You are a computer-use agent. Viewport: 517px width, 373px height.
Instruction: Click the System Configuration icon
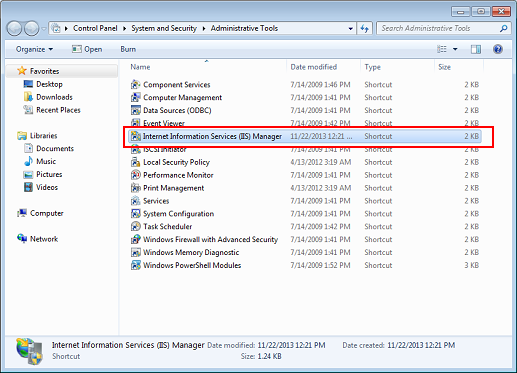135,214
